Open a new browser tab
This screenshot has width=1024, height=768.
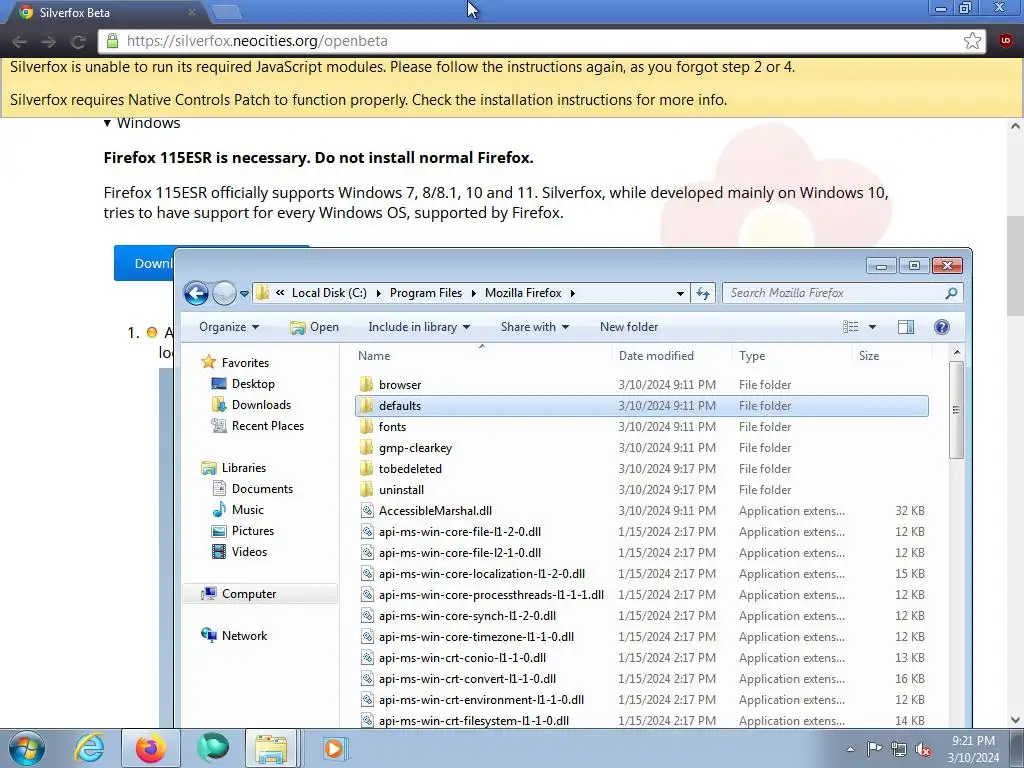coord(227,12)
